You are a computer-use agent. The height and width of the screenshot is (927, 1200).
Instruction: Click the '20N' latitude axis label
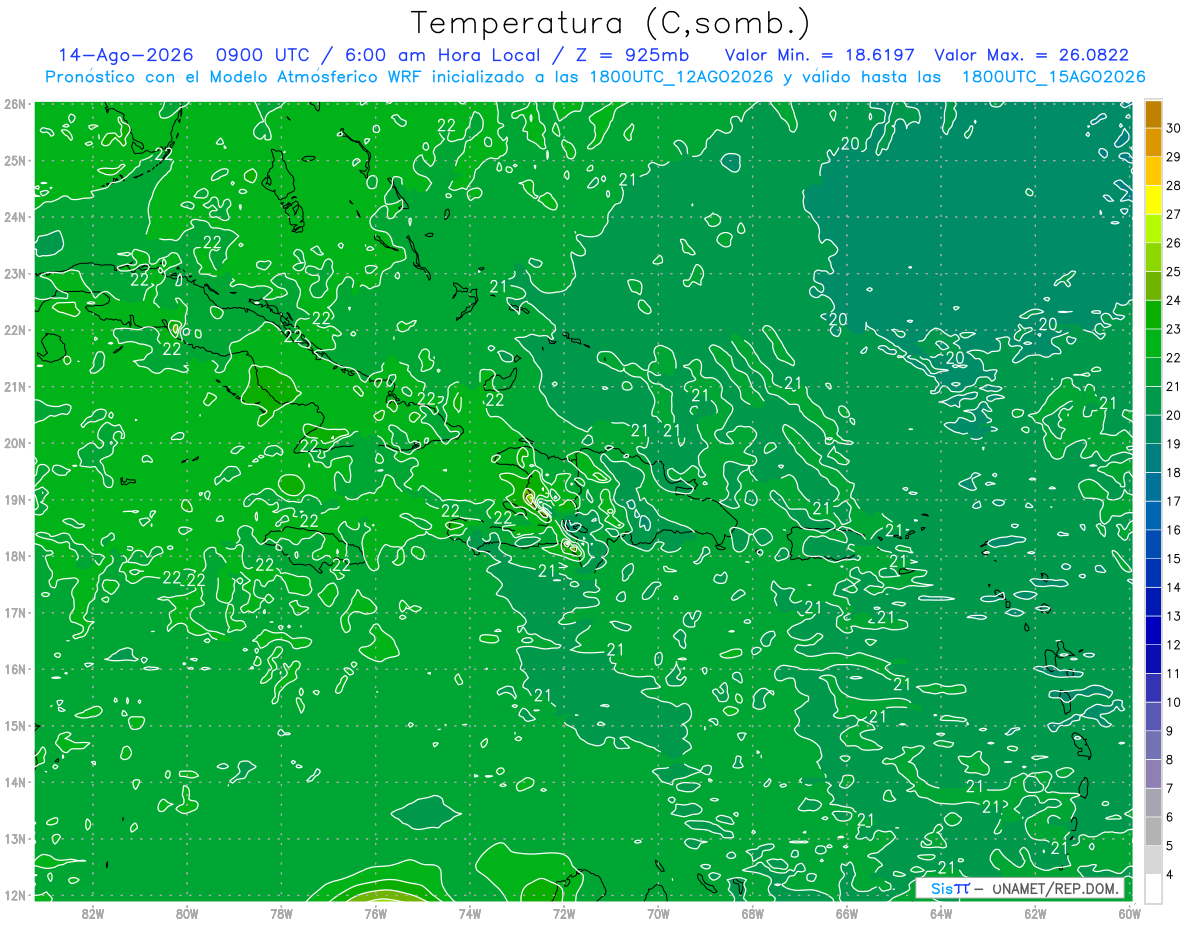point(14,443)
